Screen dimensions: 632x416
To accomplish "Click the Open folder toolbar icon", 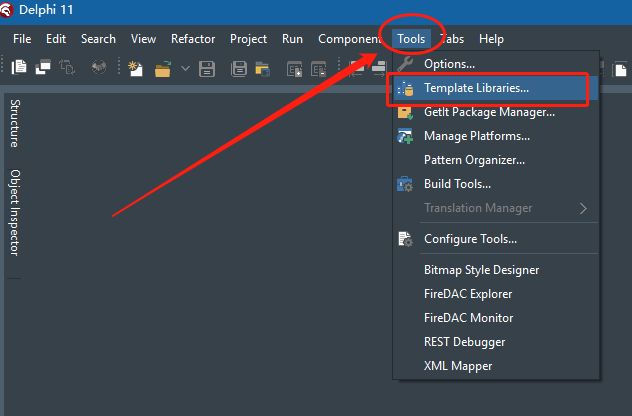I will (x=163, y=69).
